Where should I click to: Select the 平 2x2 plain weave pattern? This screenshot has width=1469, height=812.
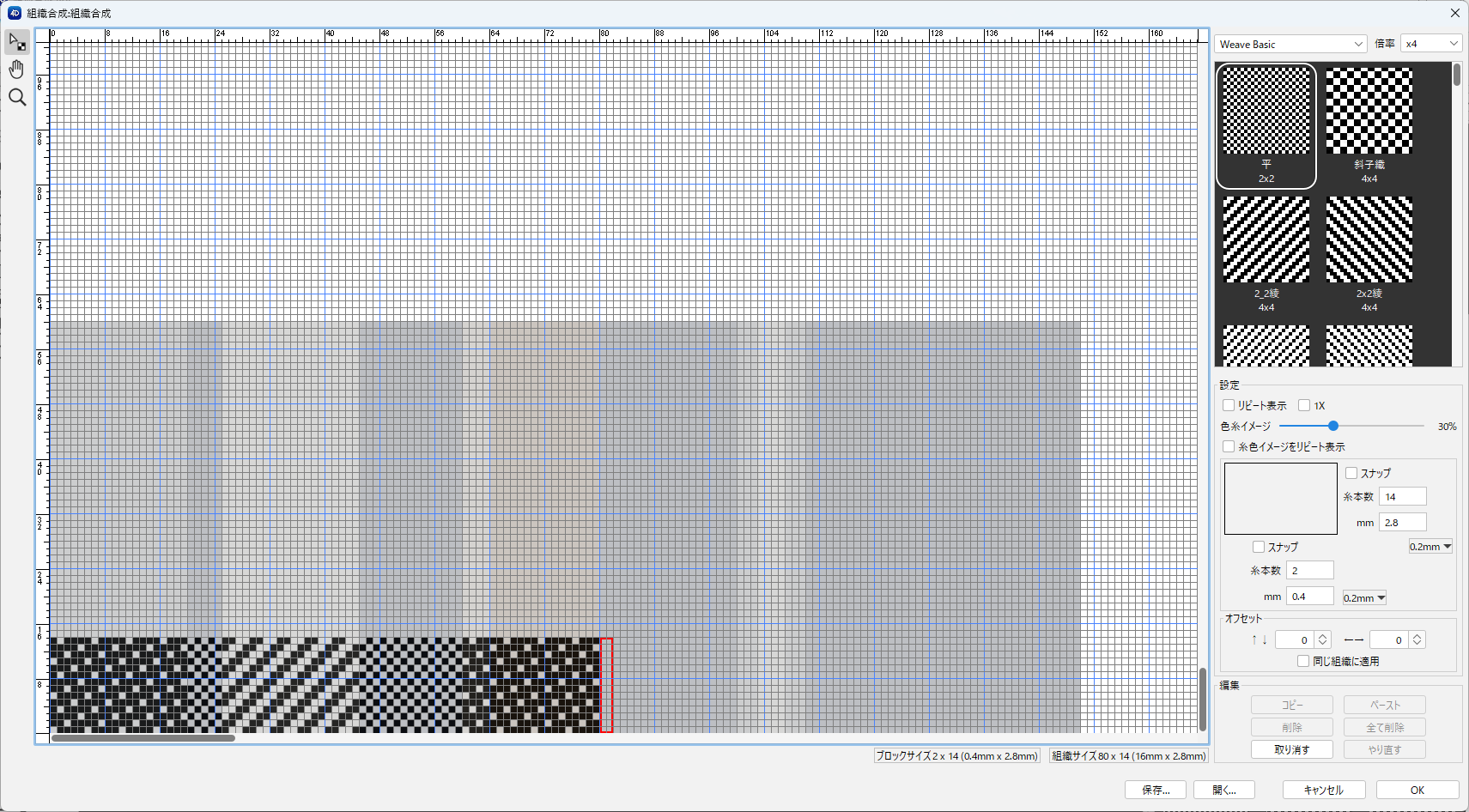(1266, 125)
